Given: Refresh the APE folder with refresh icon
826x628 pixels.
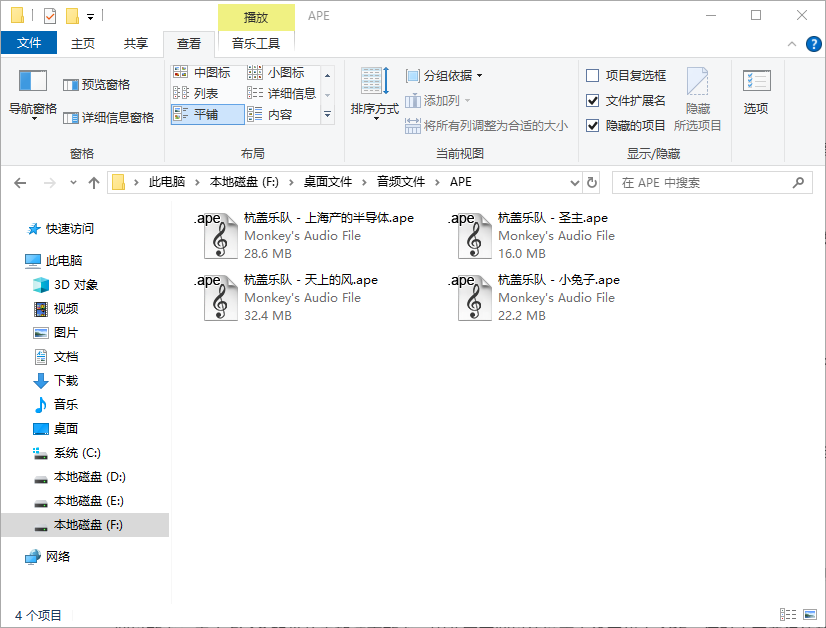Looking at the screenshot, I should tap(593, 182).
